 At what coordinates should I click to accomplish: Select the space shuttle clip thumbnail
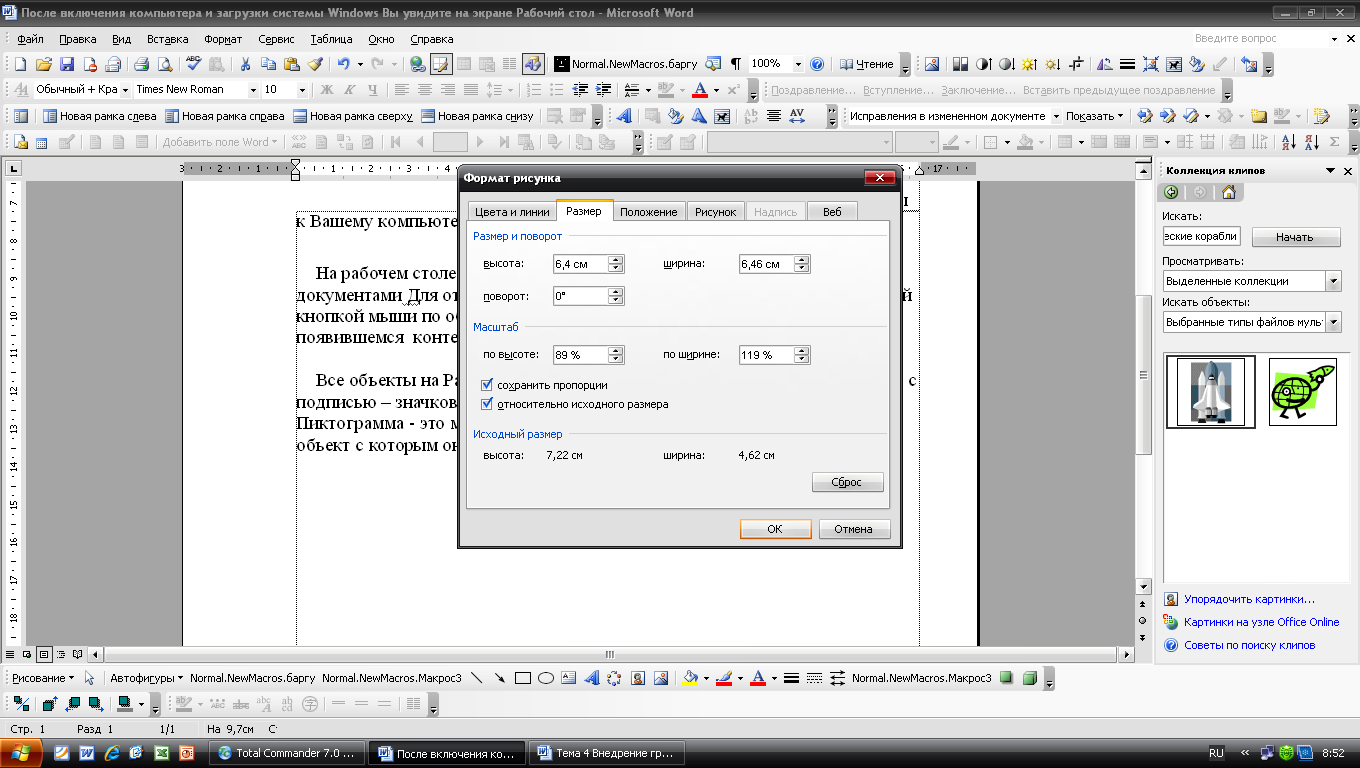coord(1211,392)
